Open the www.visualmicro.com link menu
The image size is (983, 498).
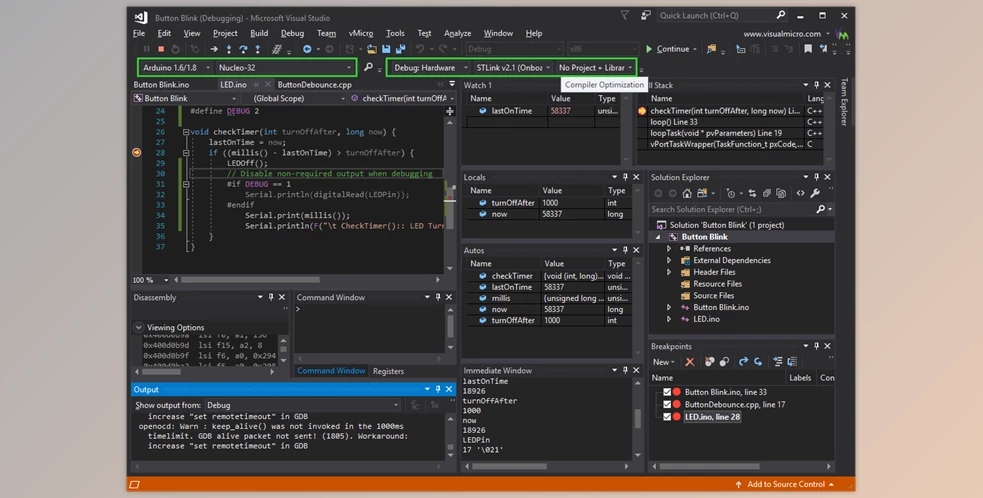[x=786, y=34]
